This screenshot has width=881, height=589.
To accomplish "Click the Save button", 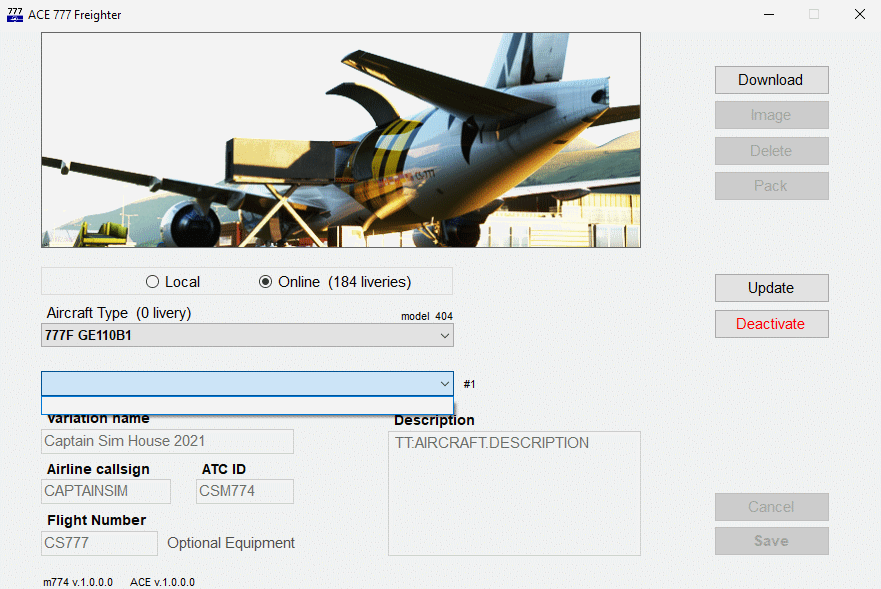I will (771, 541).
